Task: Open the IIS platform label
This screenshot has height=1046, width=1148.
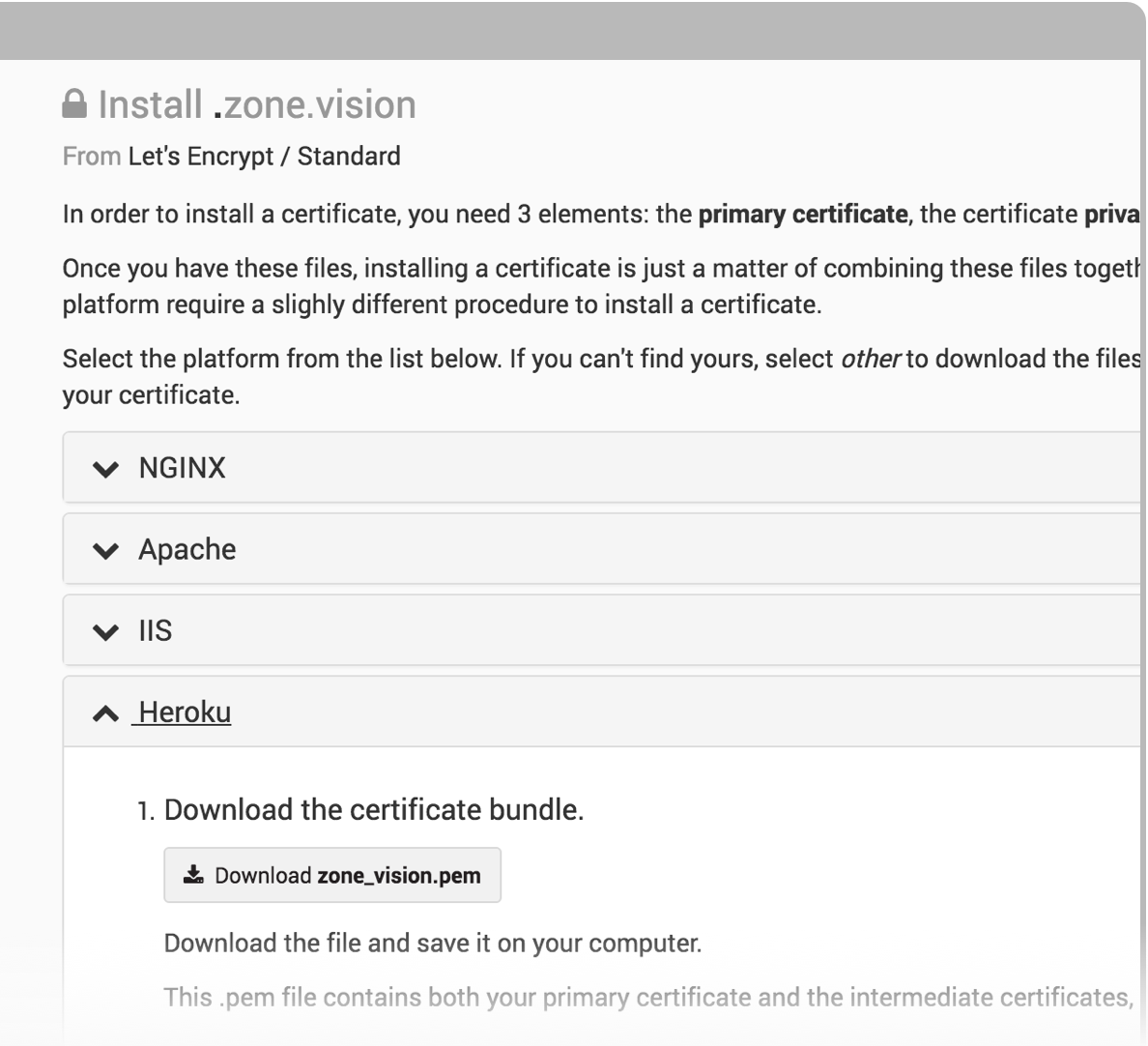Action: point(156,630)
